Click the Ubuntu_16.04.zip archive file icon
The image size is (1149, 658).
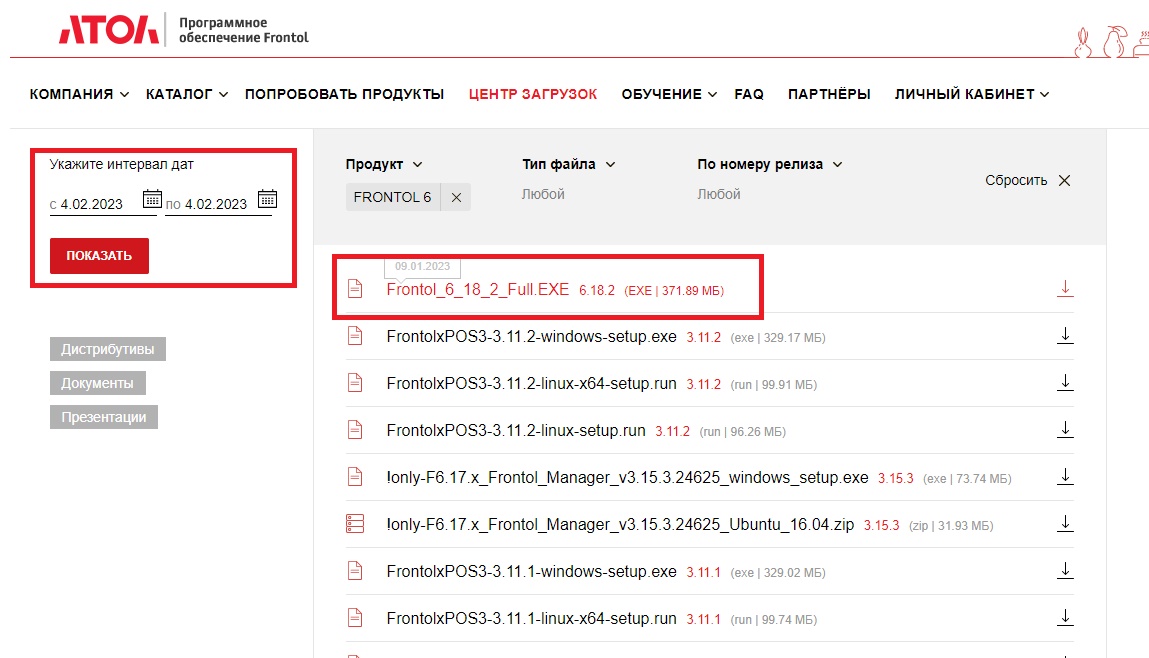click(x=355, y=524)
